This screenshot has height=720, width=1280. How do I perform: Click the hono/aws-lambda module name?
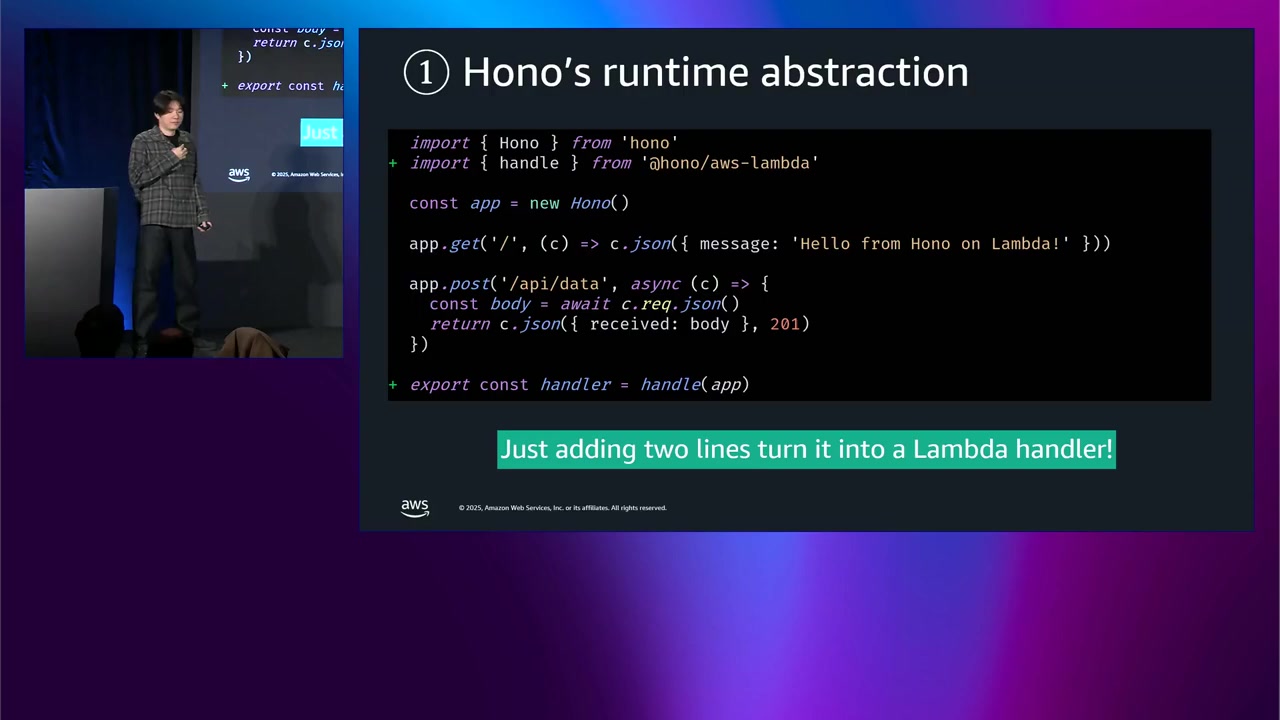[x=729, y=163]
